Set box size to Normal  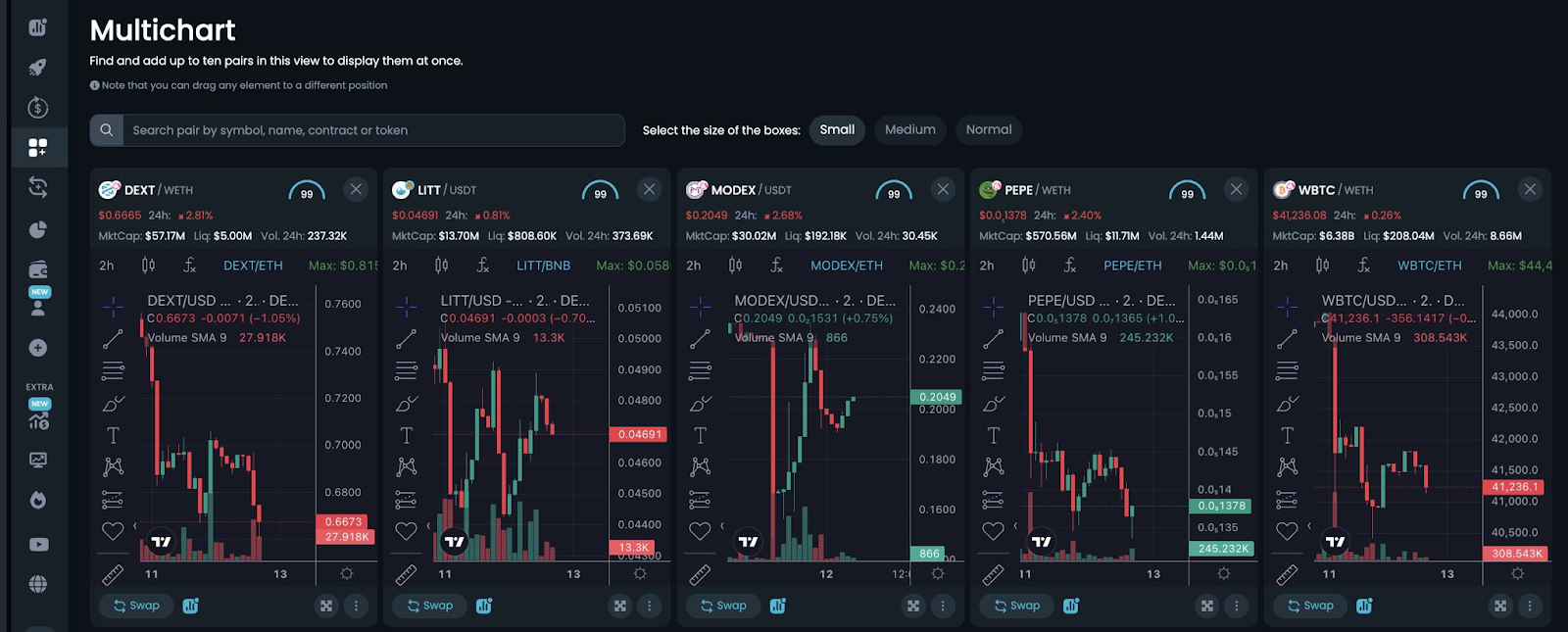coord(988,129)
